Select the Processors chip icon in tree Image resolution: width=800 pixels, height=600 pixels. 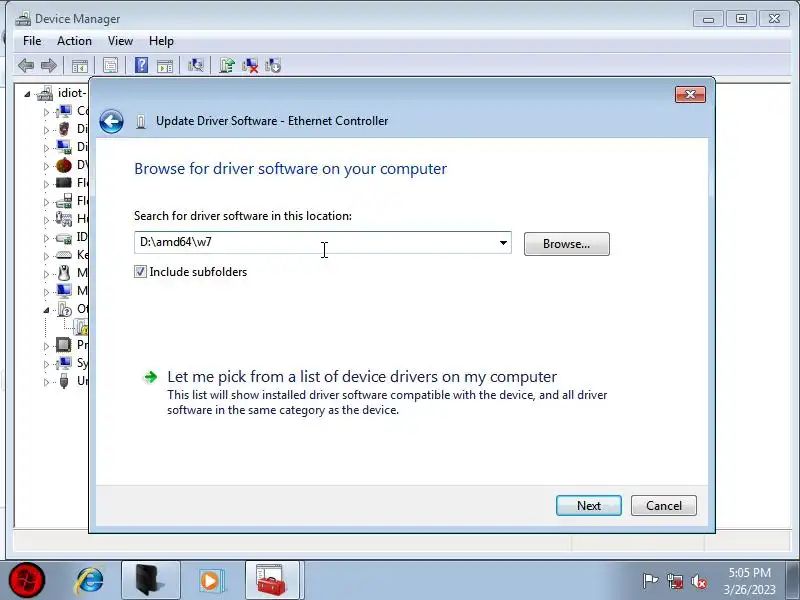pyautogui.click(x=64, y=345)
